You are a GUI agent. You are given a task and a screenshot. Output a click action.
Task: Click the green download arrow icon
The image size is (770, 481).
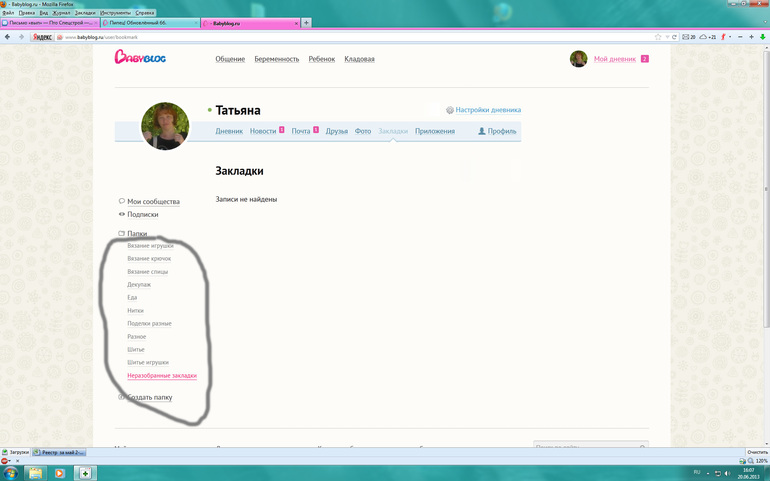763,37
